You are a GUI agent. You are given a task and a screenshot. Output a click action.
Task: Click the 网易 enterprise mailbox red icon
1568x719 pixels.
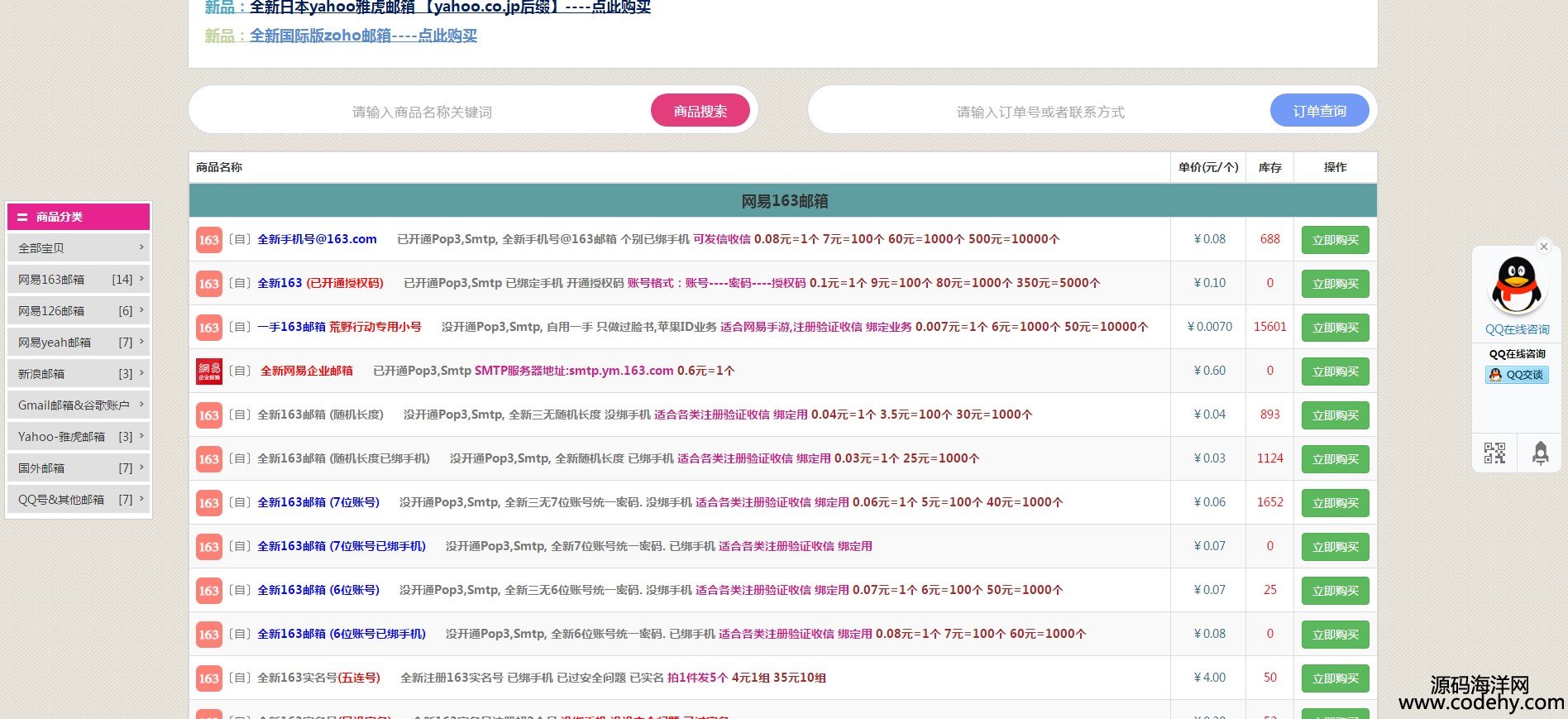pyautogui.click(x=209, y=371)
